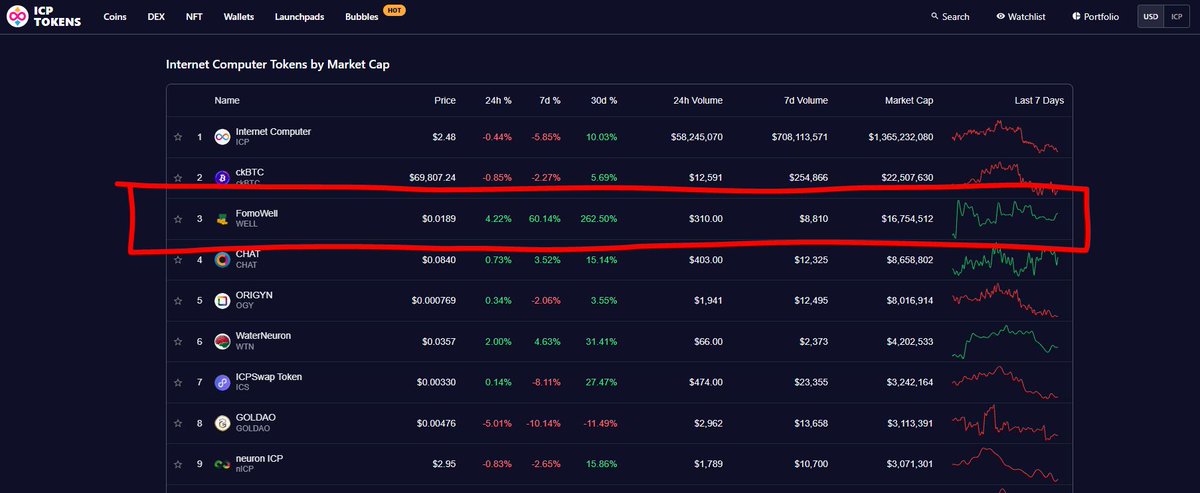Click the search magnifier icon
This screenshot has width=1200, height=493.
934,17
